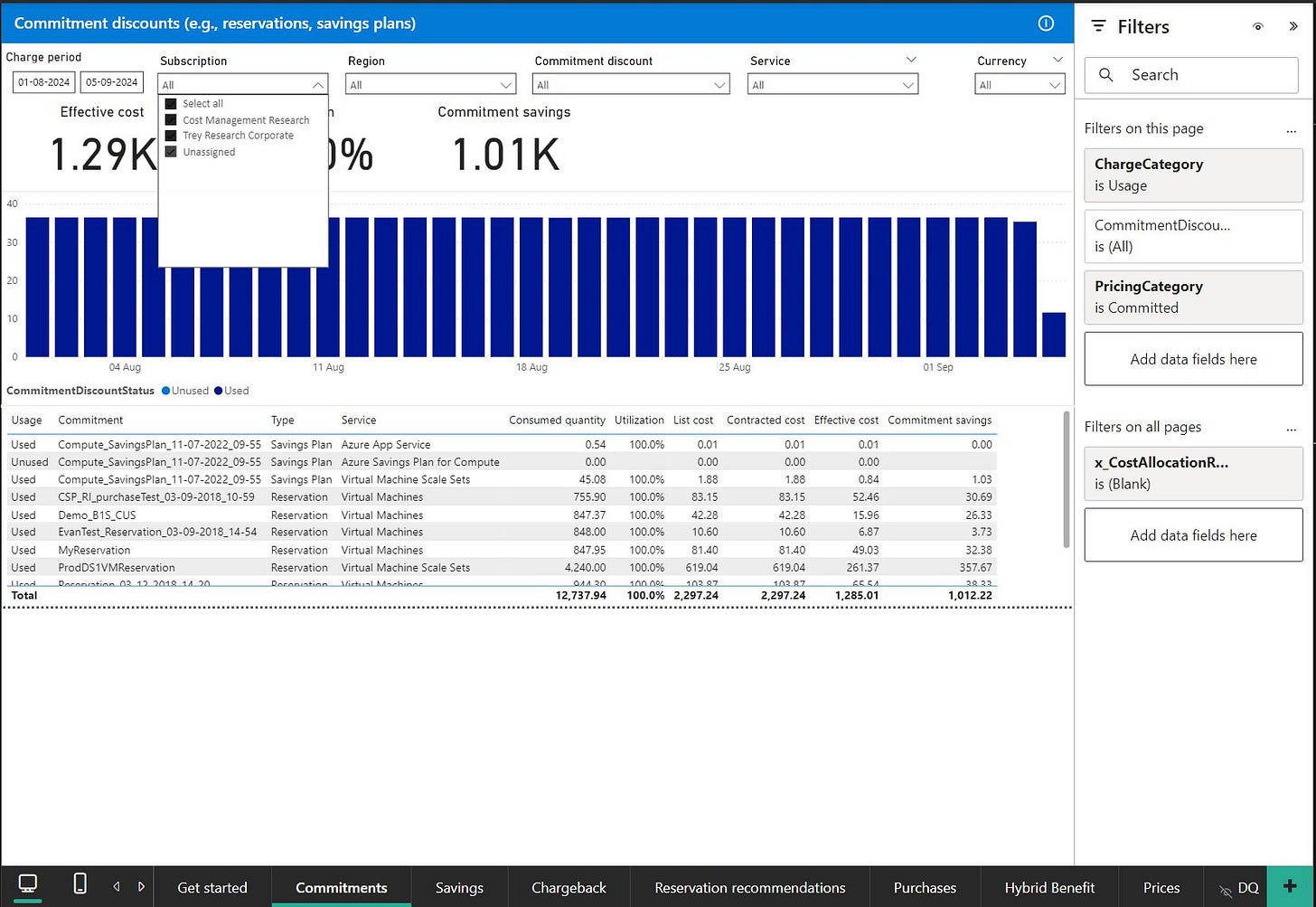
Task: Click the charge period end date 05-09-2024
Action: [x=112, y=82]
